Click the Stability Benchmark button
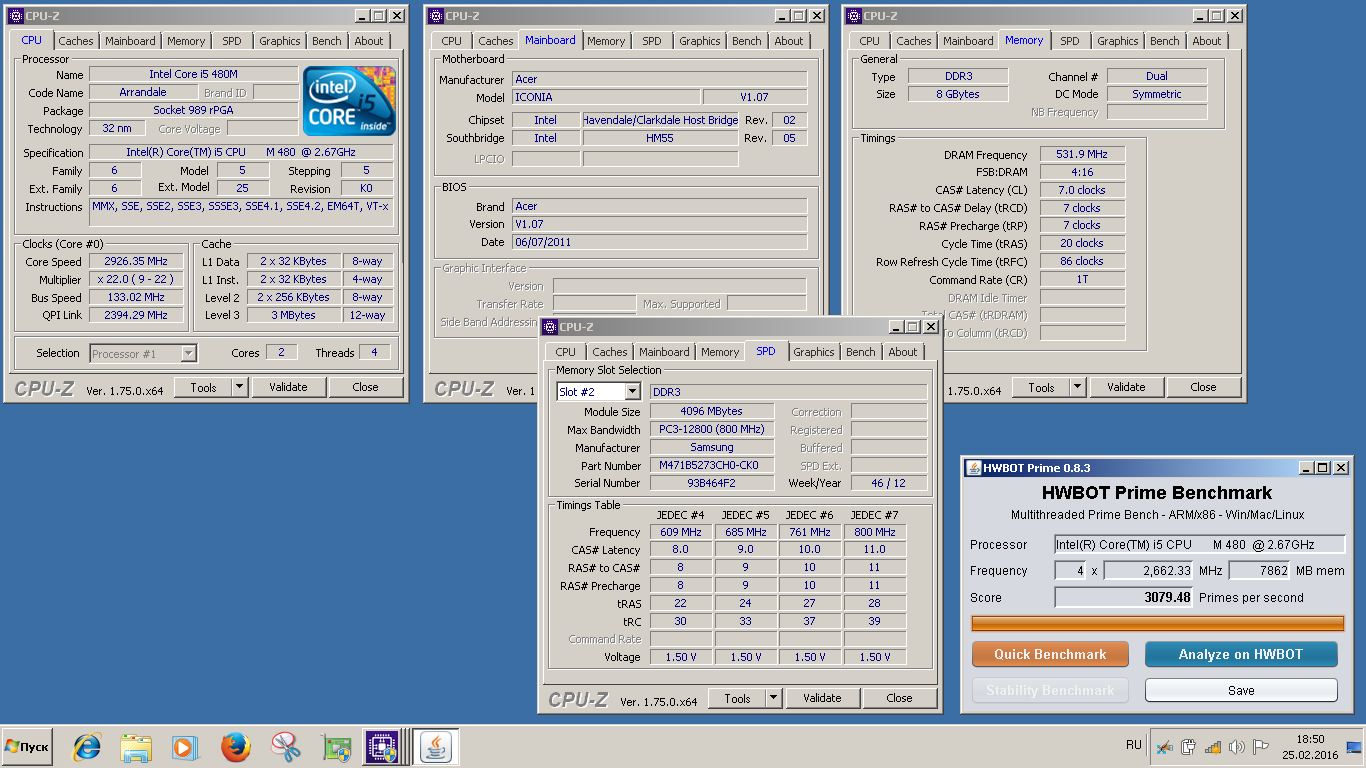 tap(1050, 690)
